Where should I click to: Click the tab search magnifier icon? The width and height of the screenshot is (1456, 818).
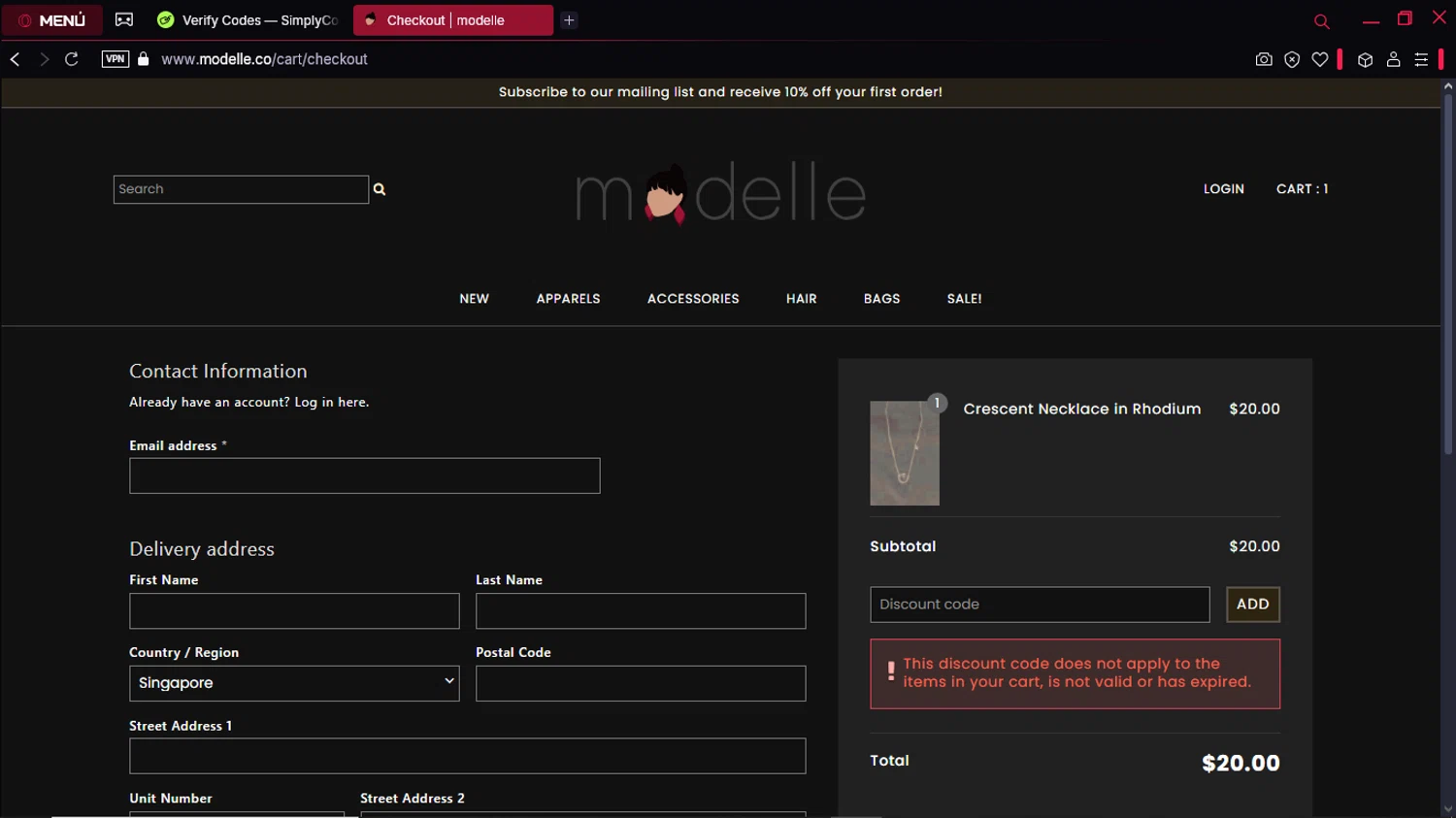click(1321, 21)
